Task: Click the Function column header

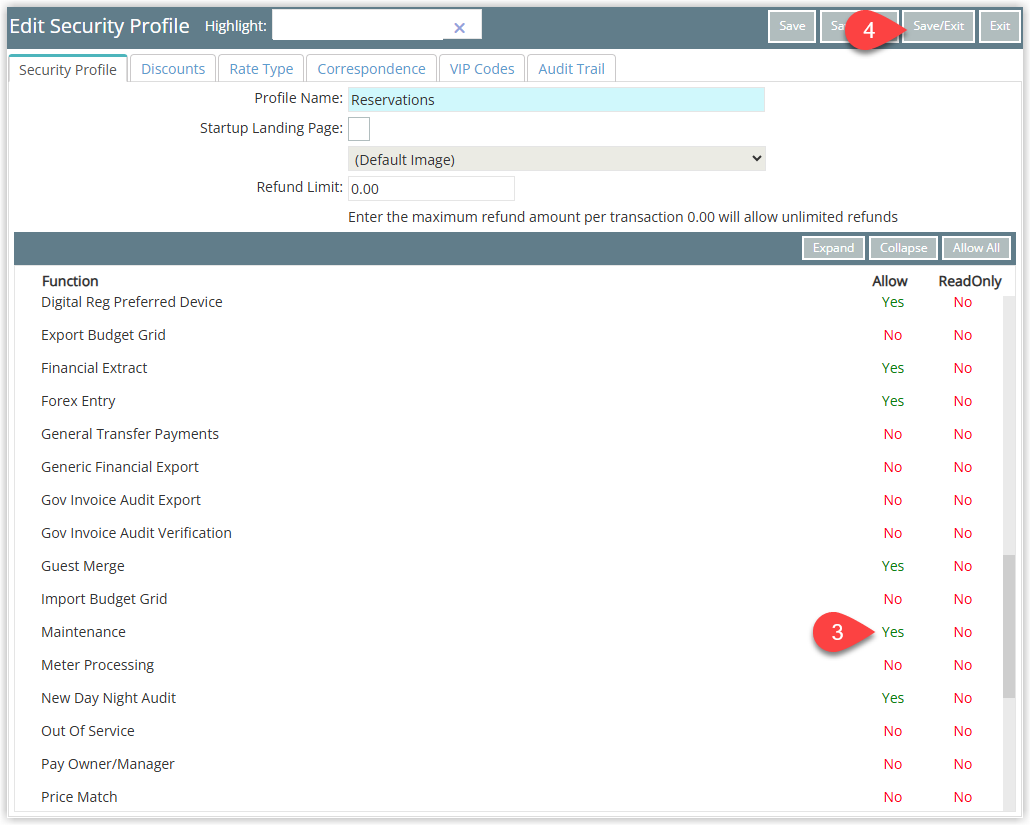Action: tap(70, 281)
